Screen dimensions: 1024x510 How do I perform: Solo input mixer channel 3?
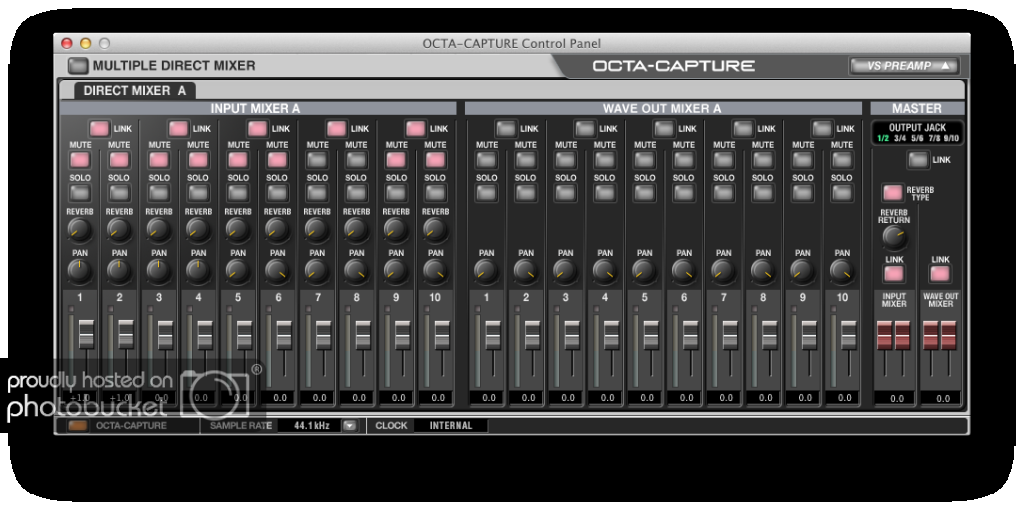(159, 193)
